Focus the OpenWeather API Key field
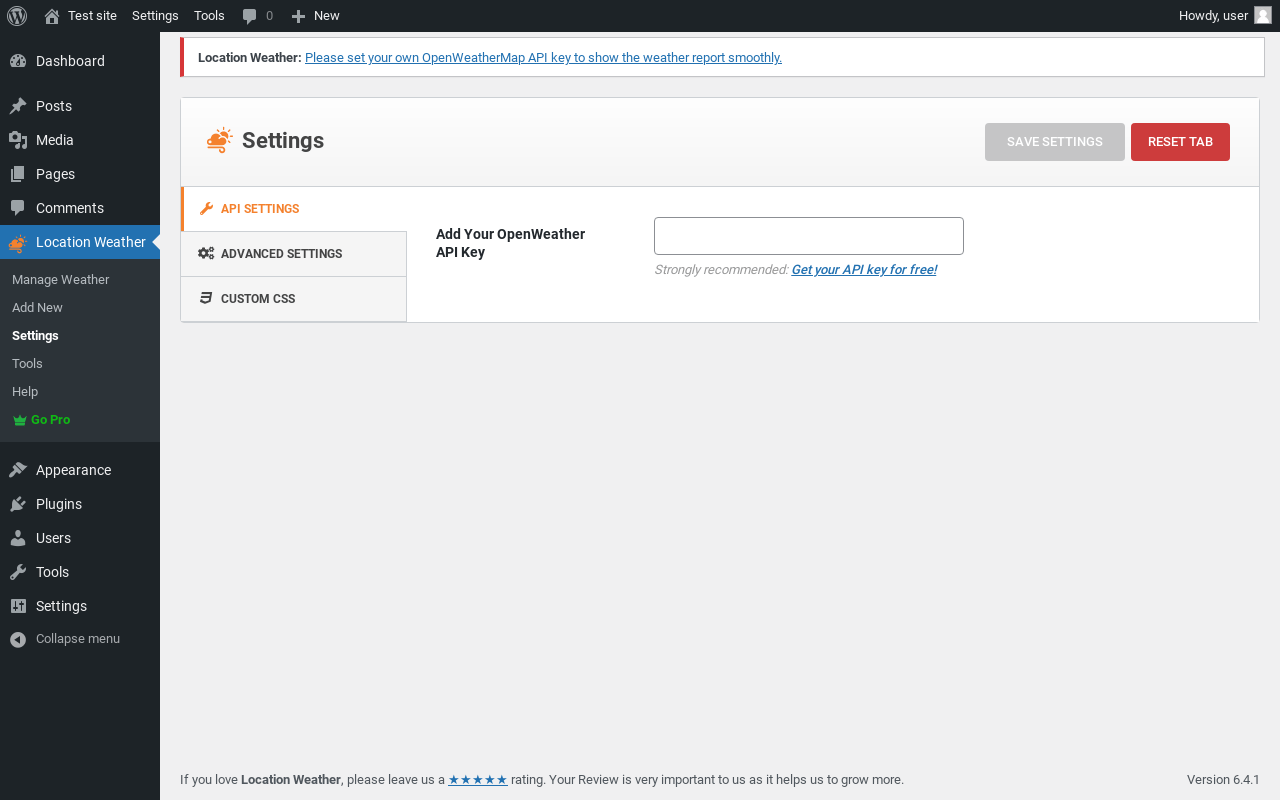Viewport: 1280px width, 800px height. (808, 236)
